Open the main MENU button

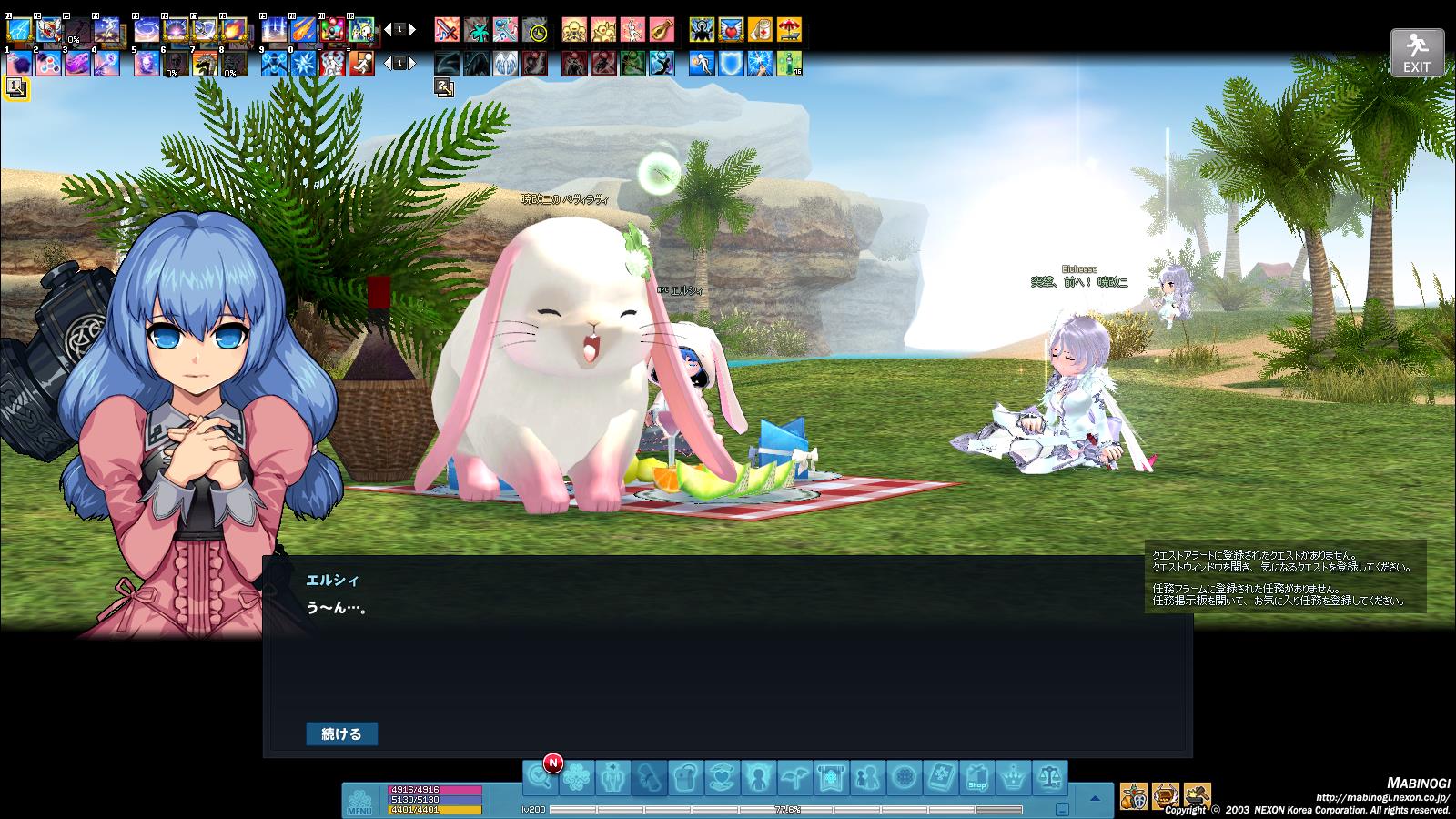(359, 800)
